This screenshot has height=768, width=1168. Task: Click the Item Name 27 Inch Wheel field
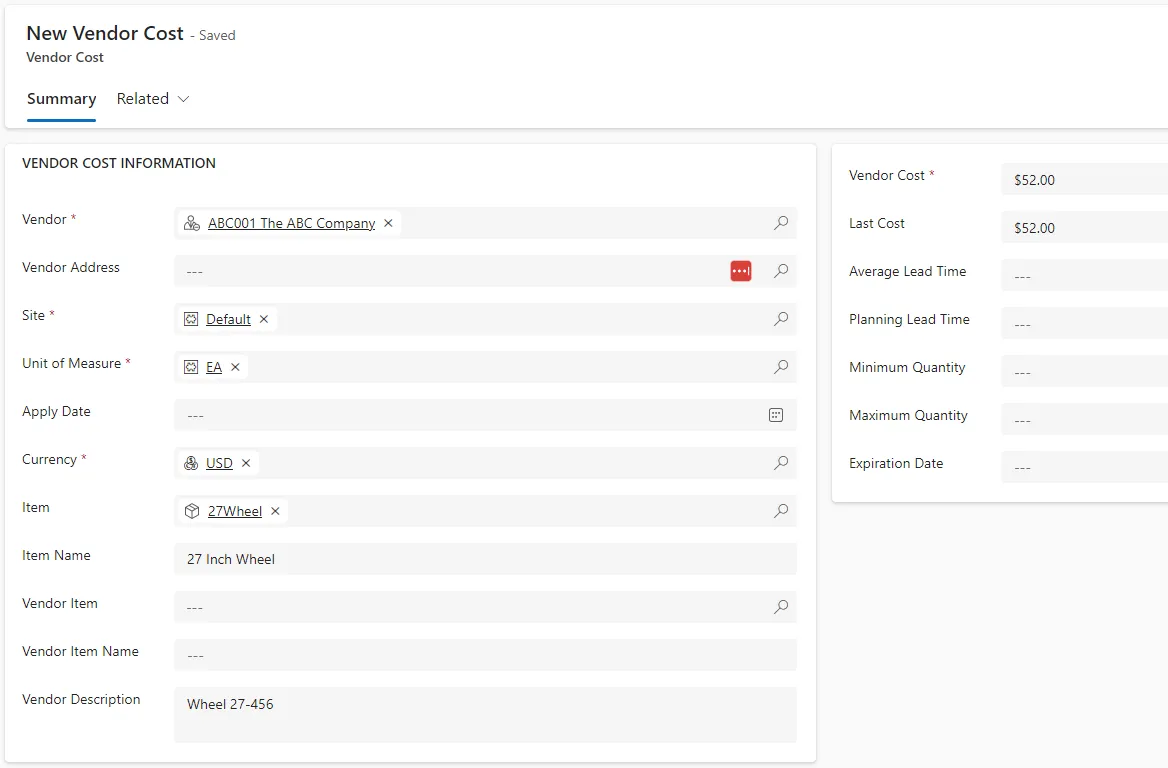(x=486, y=559)
